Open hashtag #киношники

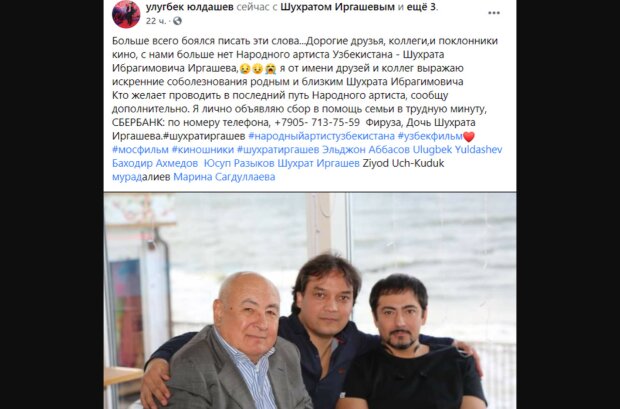(203, 150)
